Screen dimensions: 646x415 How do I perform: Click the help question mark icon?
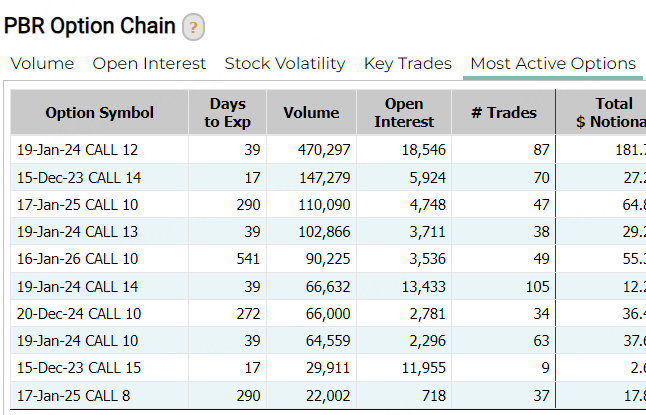point(194,27)
